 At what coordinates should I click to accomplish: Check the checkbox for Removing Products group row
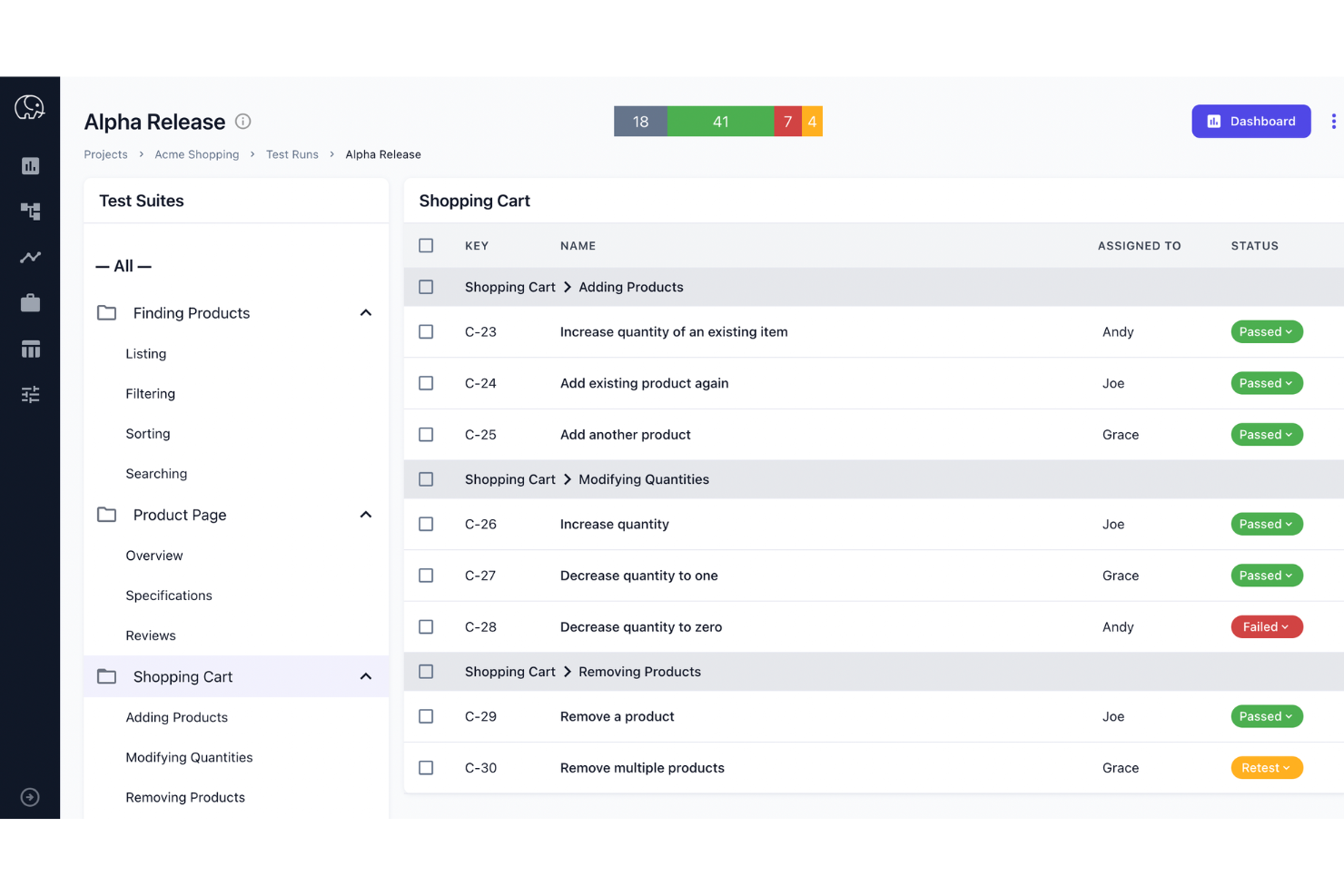(426, 671)
